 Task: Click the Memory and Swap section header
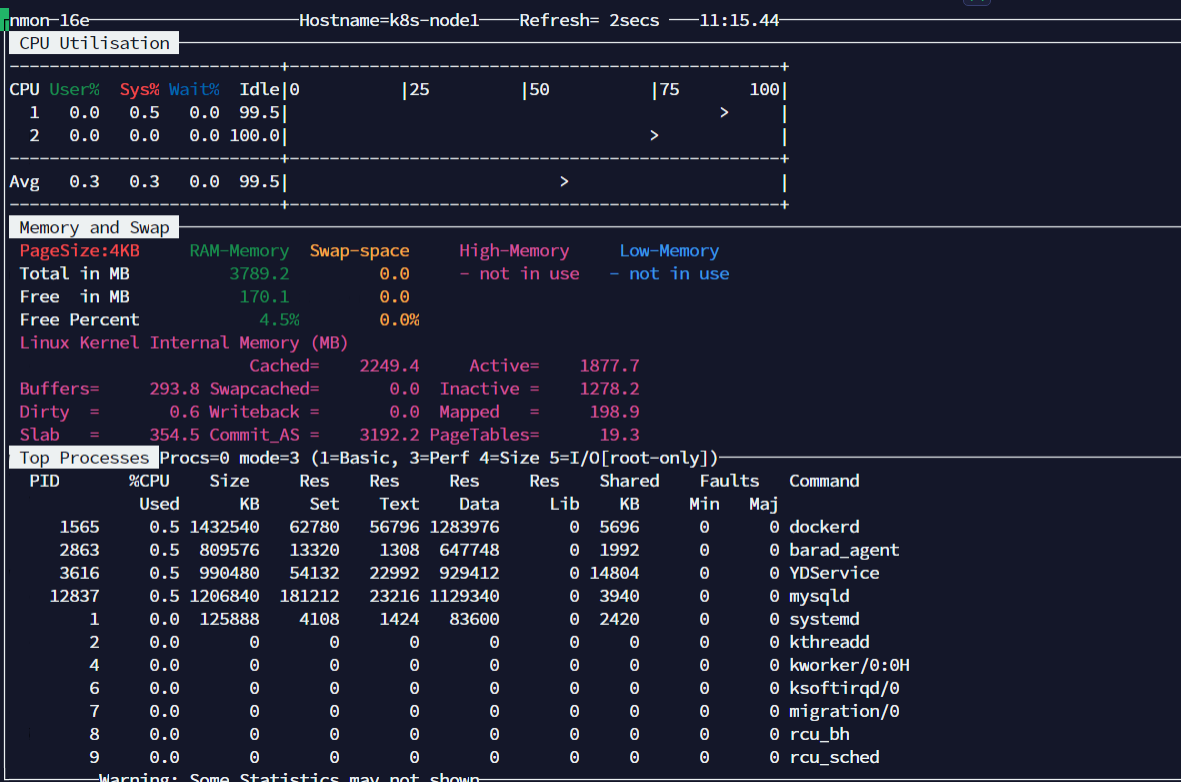click(x=94, y=228)
